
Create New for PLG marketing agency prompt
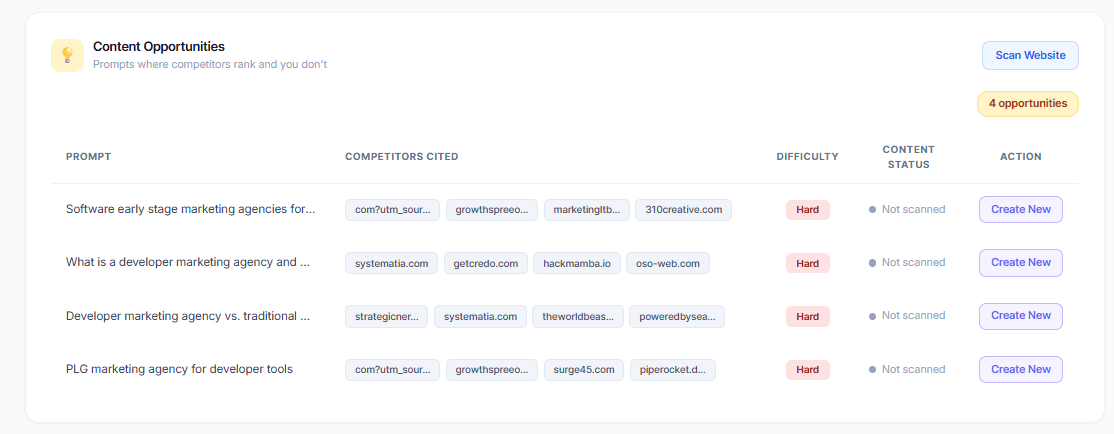tap(1020, 369)
